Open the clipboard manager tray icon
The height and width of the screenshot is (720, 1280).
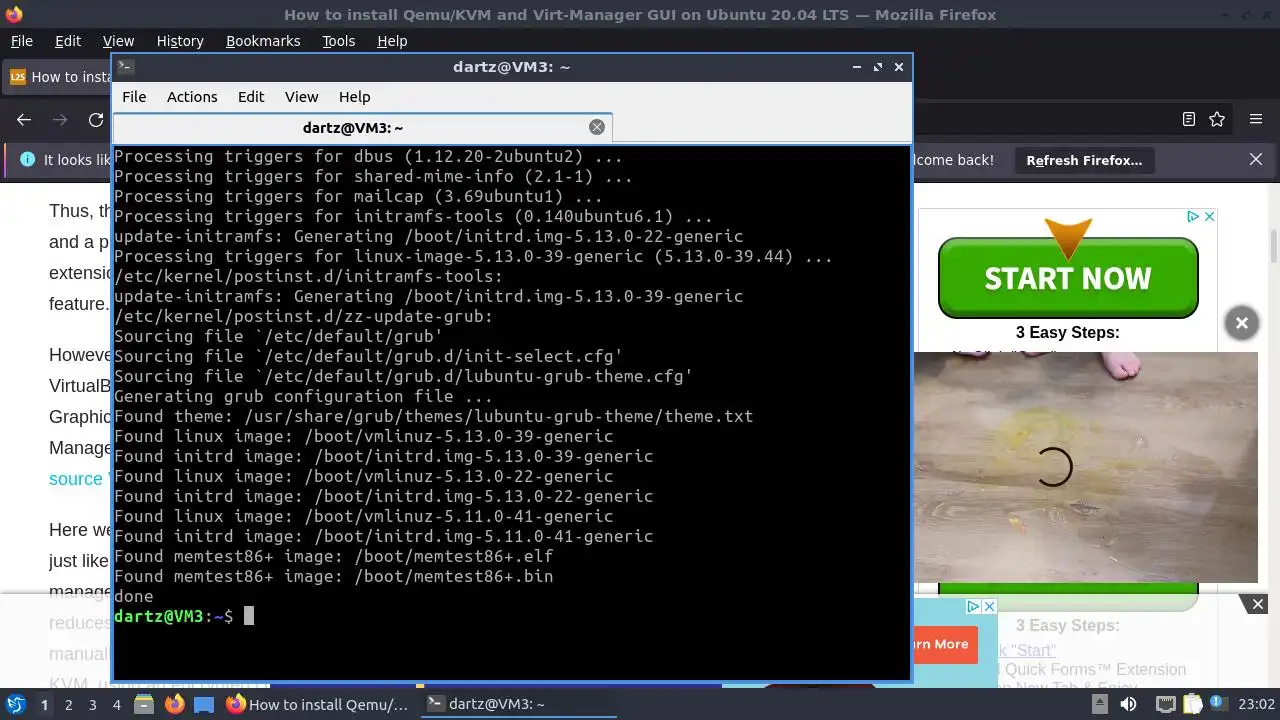pyautogui.click(x=1192, y=704)
